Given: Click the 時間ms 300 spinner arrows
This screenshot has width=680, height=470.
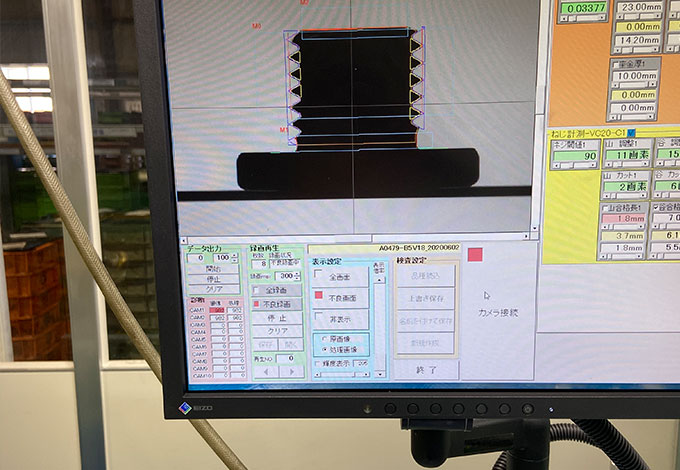Looking at the screenshot, I should [298, 275].
